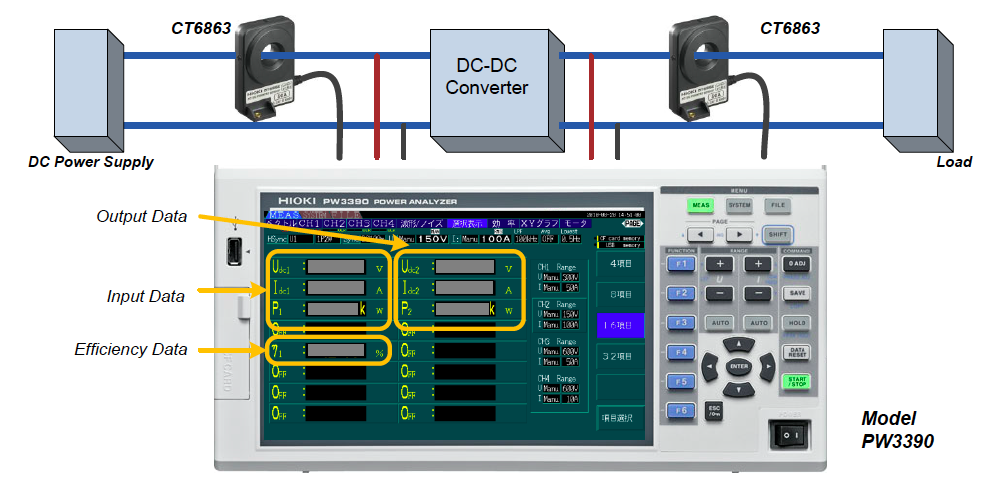Raise current range with I plus key
Image resolution: width=988 pixels, height=486 pixels.
pyautogui.click(x=759, y=263)
